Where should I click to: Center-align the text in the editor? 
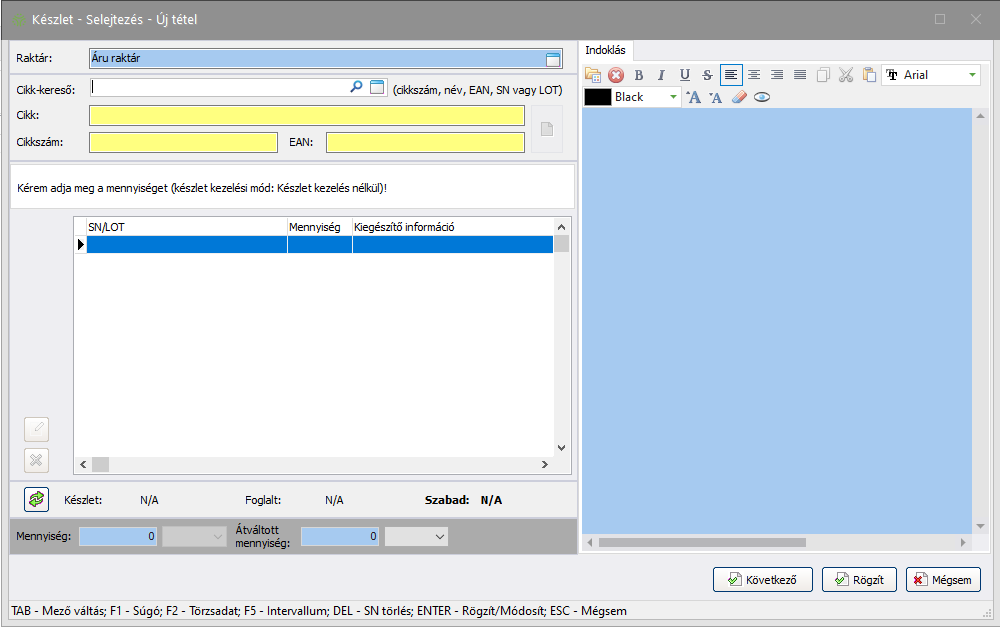pos(754,75)
